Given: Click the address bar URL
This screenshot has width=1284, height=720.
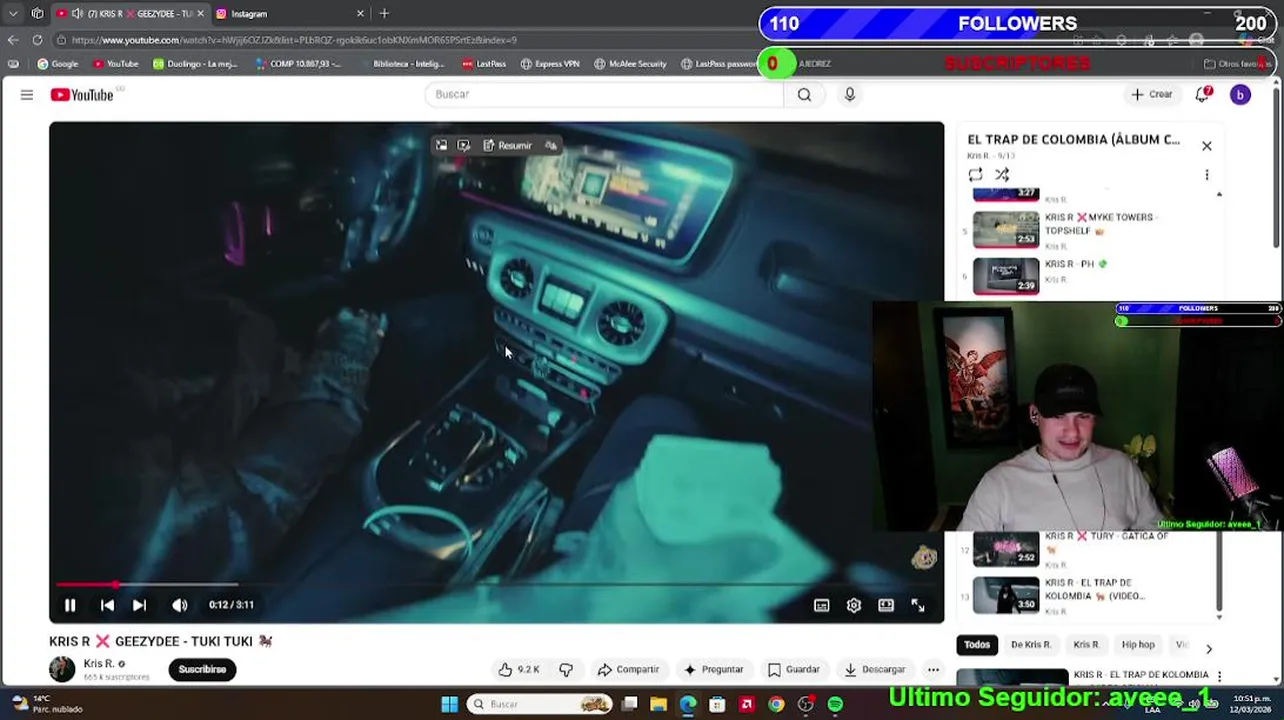Looking at the screenshot, I should point(294,40).
